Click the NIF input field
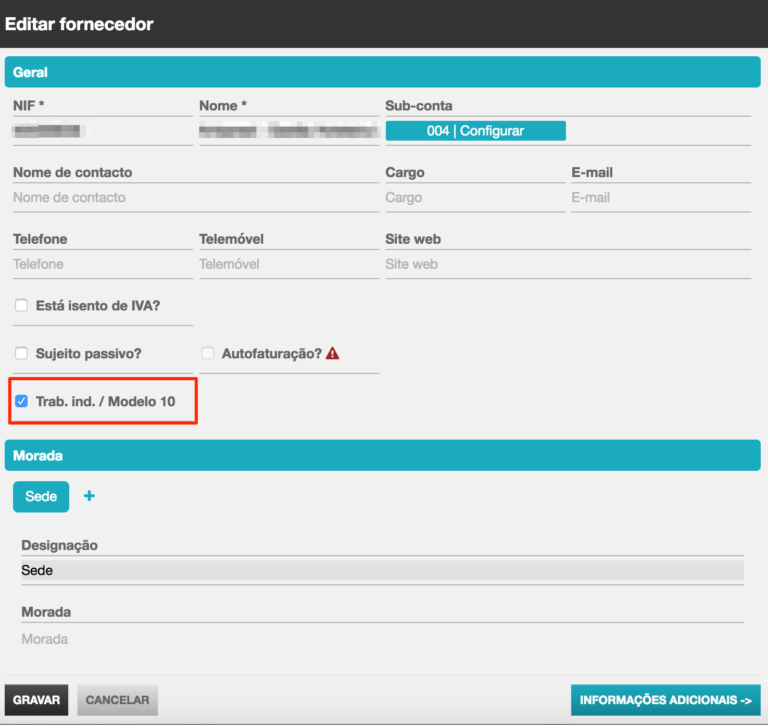The width and height of the screenshot is (768, 725). pos(102,131)
